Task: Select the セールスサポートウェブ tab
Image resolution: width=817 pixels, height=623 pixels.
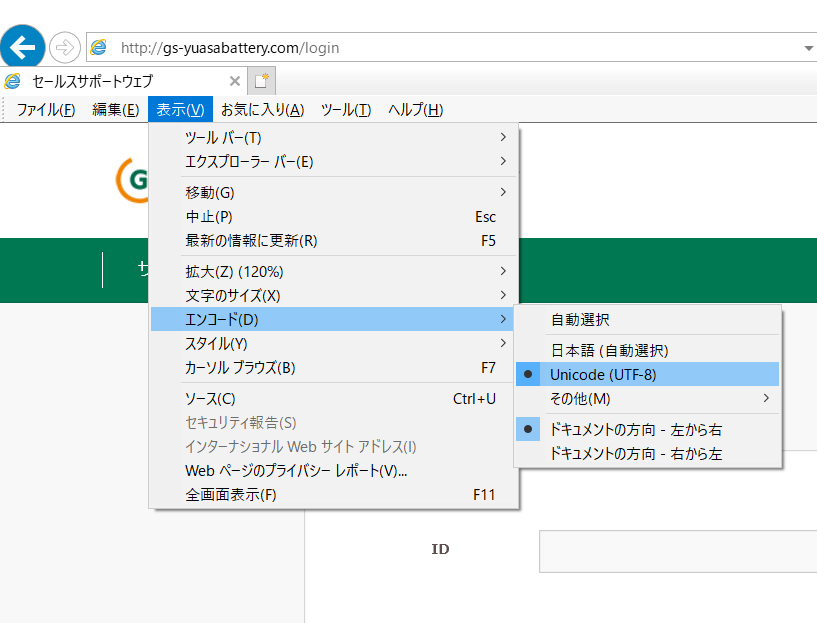Action: (123, 81)
